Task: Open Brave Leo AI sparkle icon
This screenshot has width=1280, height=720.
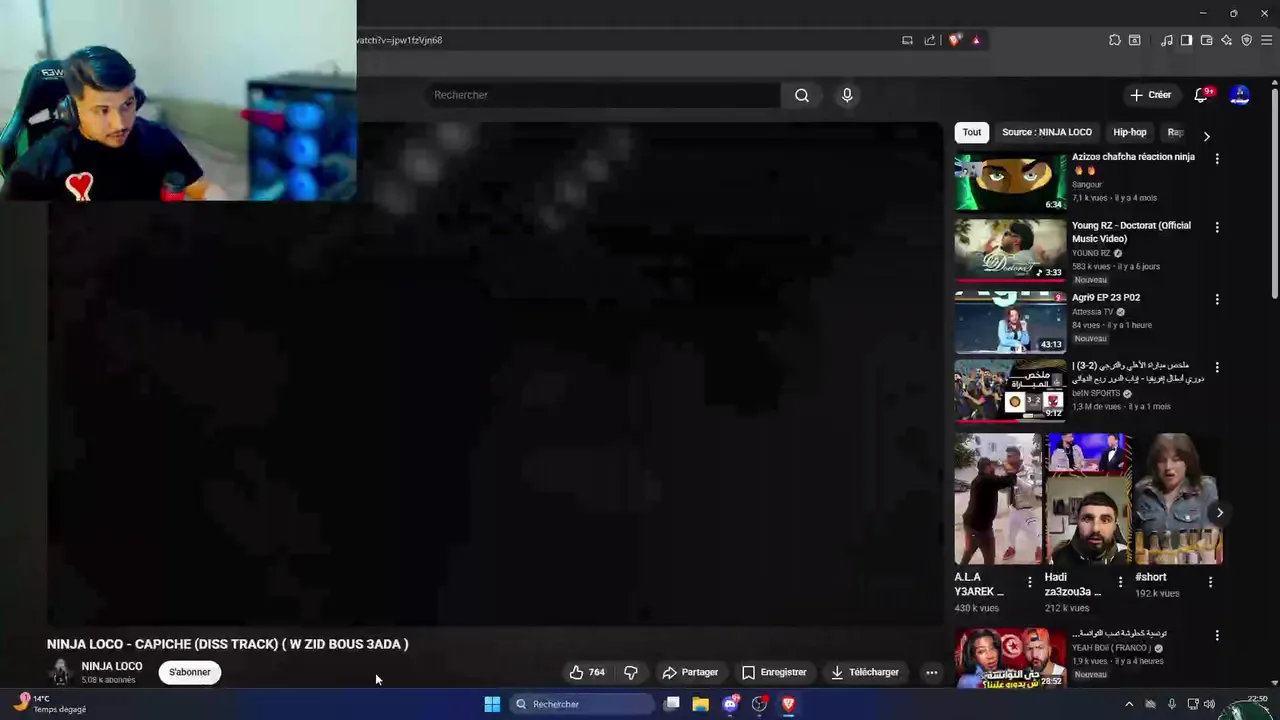Action: pos(1227,40)
